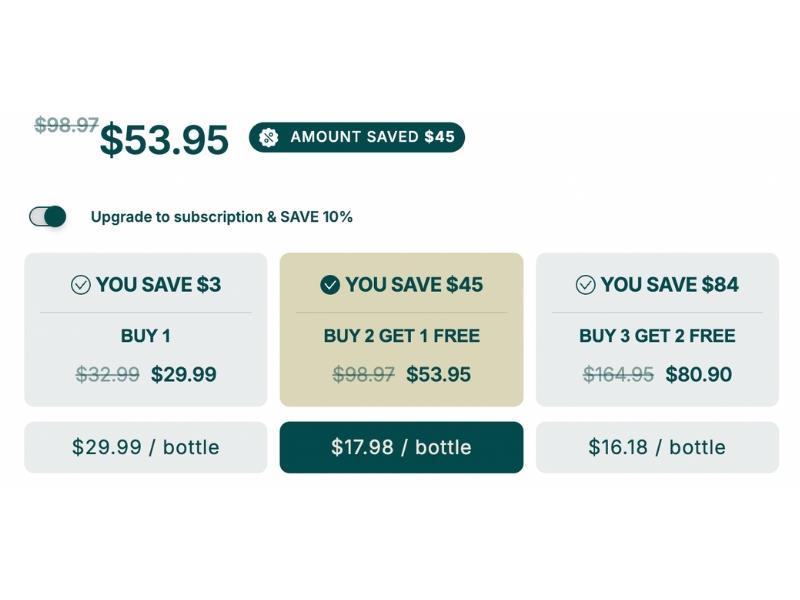
Task: Click the $29.99 / bottle button
Action: tap(146, 447)
